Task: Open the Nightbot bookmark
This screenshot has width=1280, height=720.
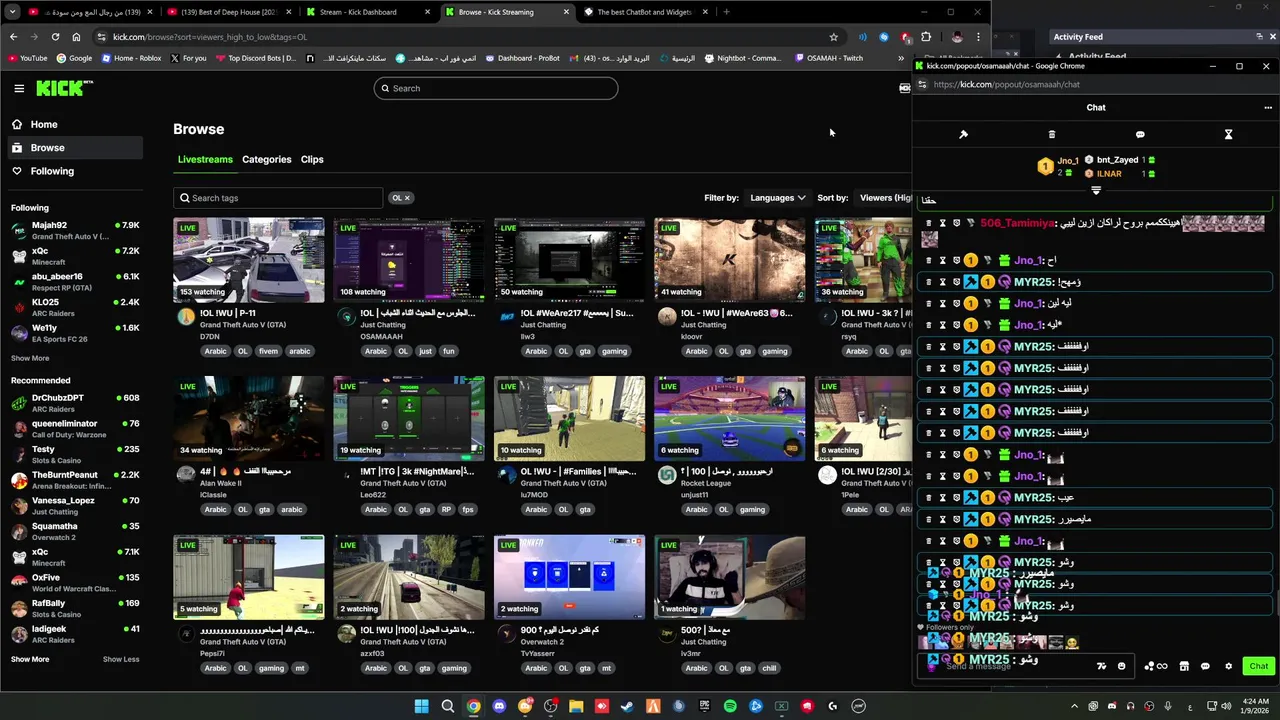Action: click(743, 58)
